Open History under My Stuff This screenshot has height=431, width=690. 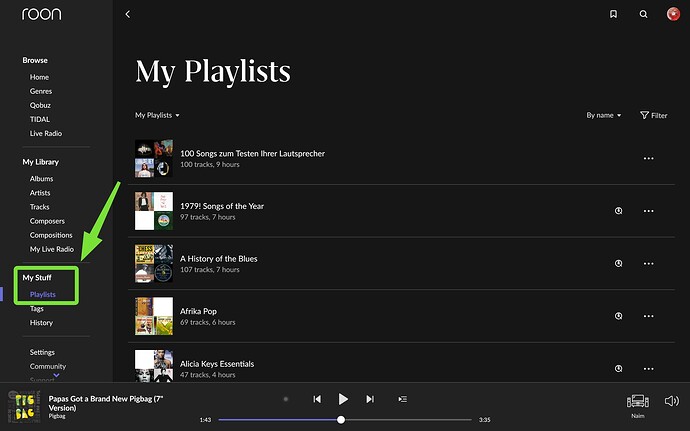[x=41, y=323]
